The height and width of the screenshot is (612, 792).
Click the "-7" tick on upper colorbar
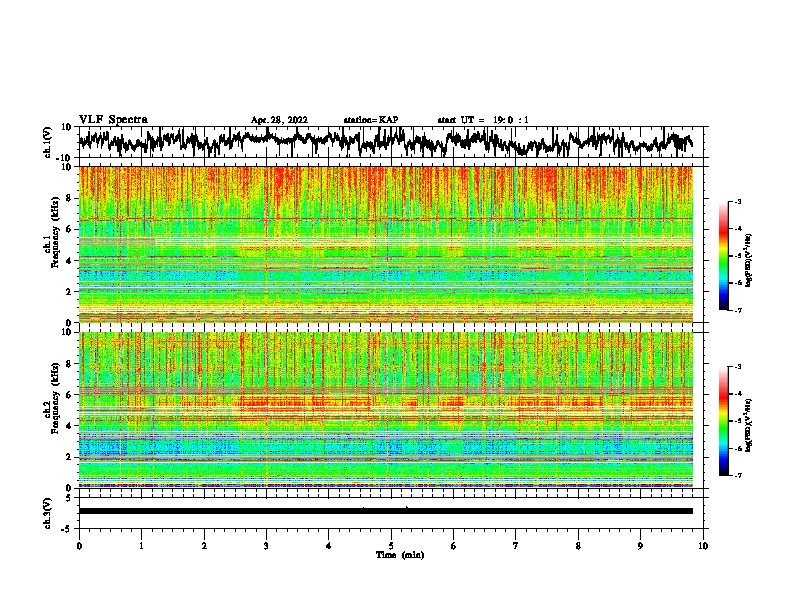point(737,310)
